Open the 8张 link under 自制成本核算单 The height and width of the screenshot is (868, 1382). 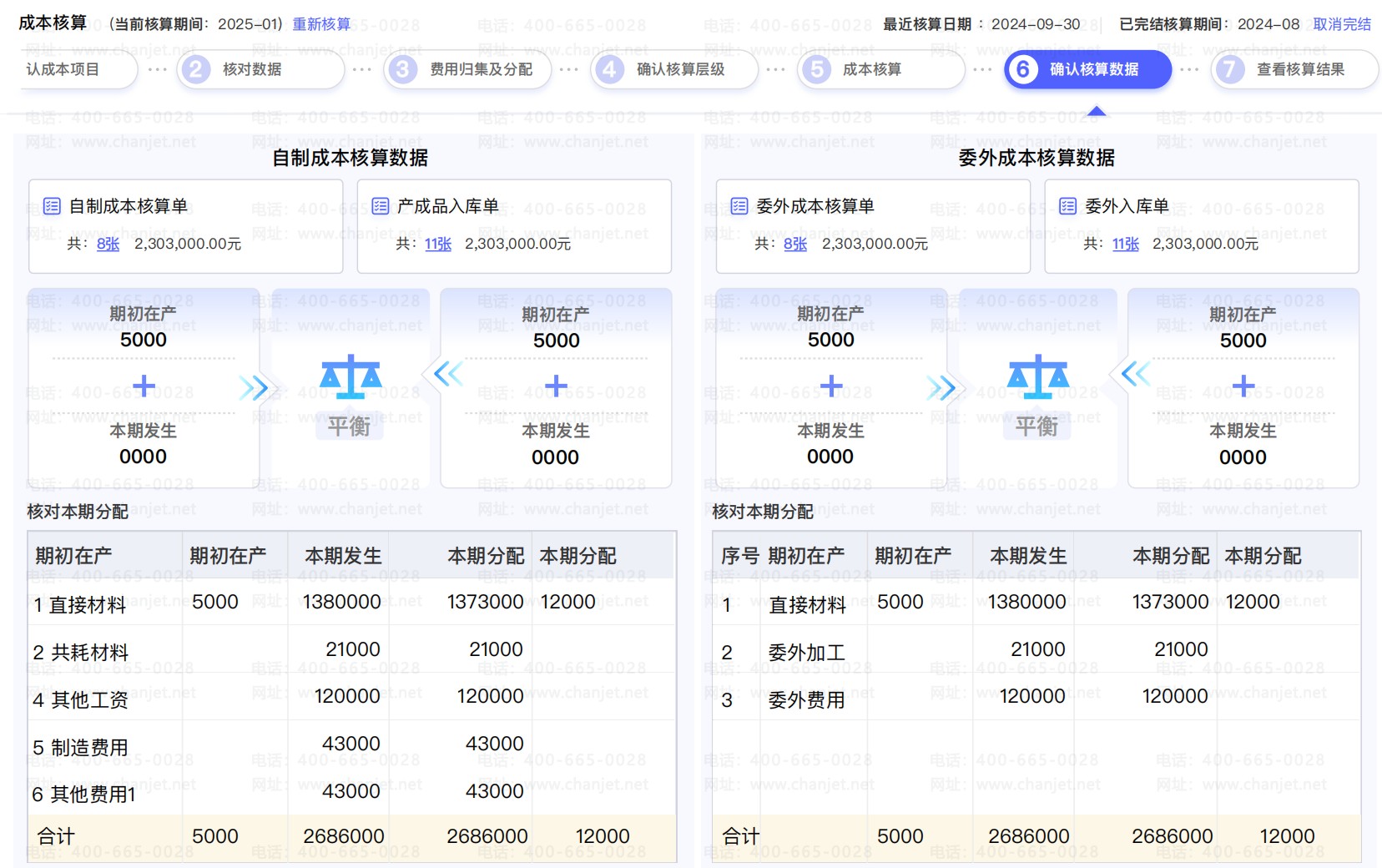pyautogui.click(x=108, y=244)
